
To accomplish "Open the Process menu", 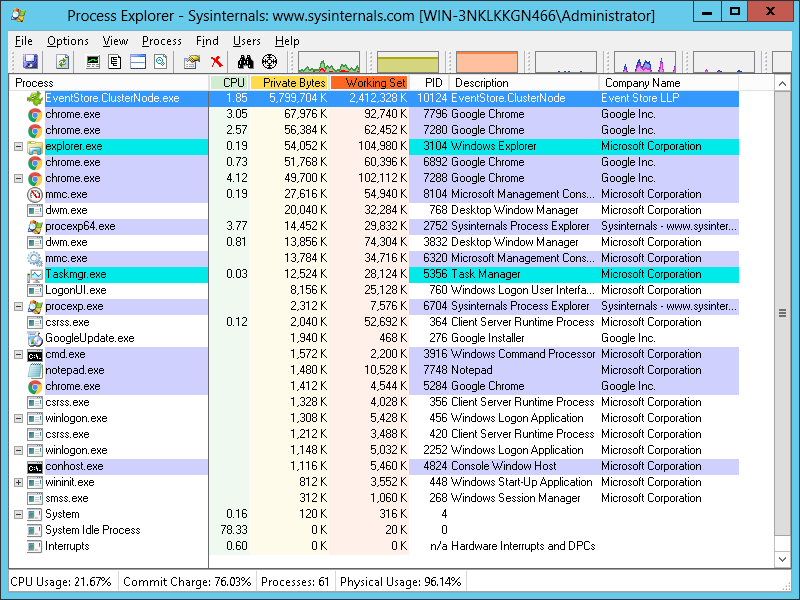I will [162, 41].
